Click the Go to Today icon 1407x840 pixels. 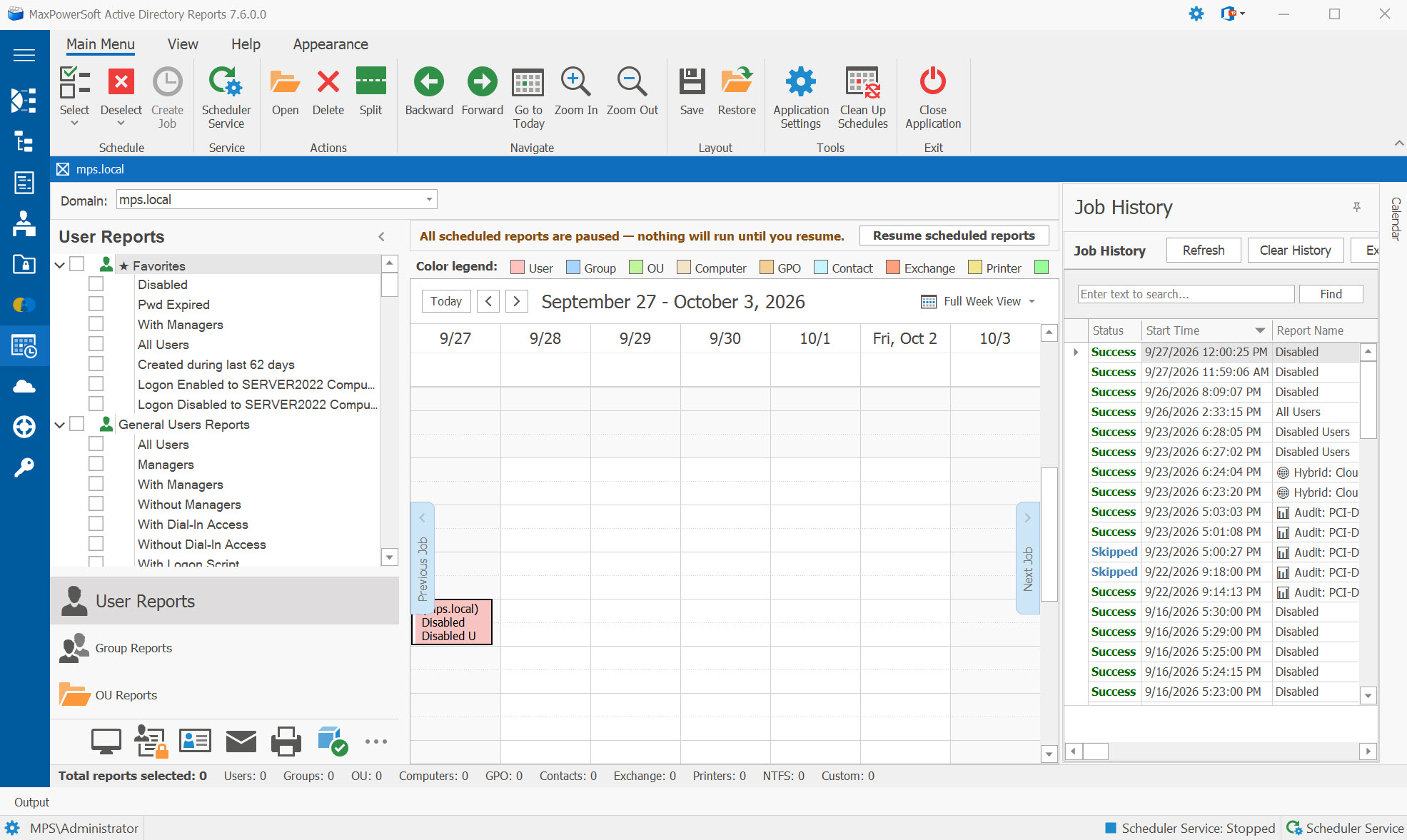(528, 82)
